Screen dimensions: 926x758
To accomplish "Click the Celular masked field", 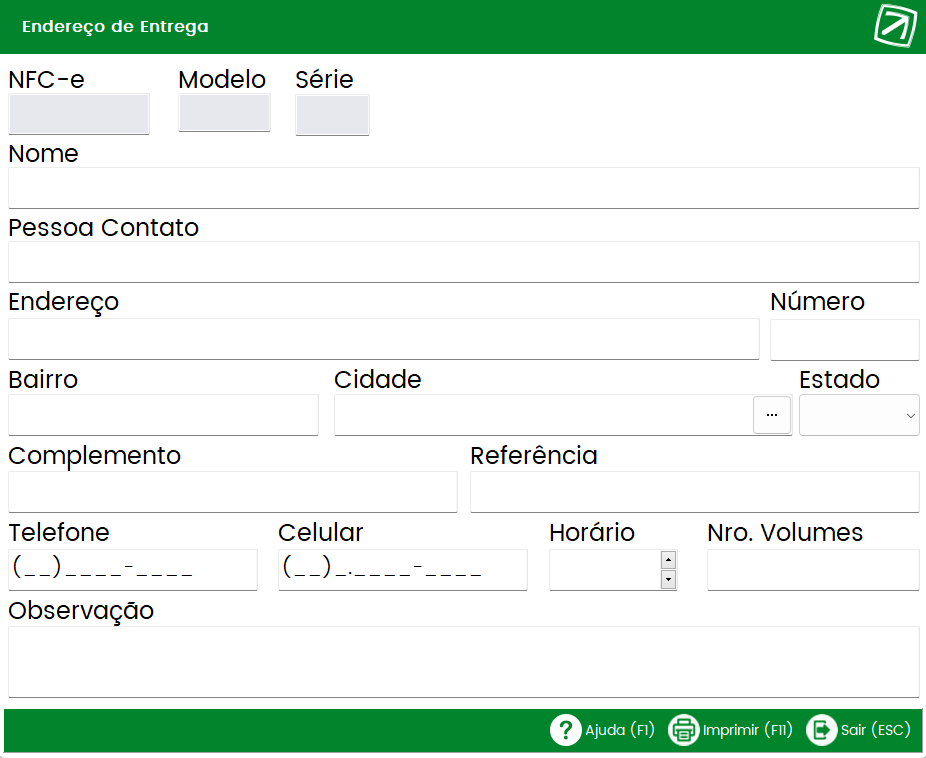I will click(403, 570).
